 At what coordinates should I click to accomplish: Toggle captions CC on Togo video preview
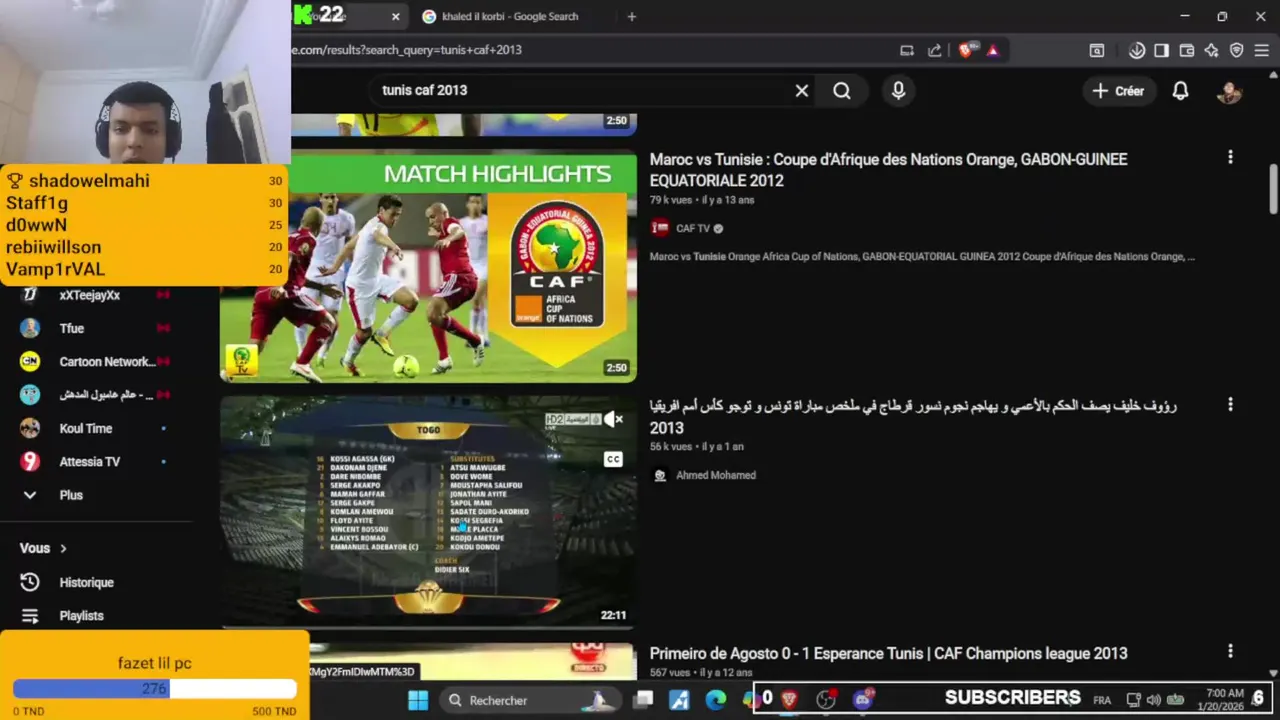click(x=613, y=459)
